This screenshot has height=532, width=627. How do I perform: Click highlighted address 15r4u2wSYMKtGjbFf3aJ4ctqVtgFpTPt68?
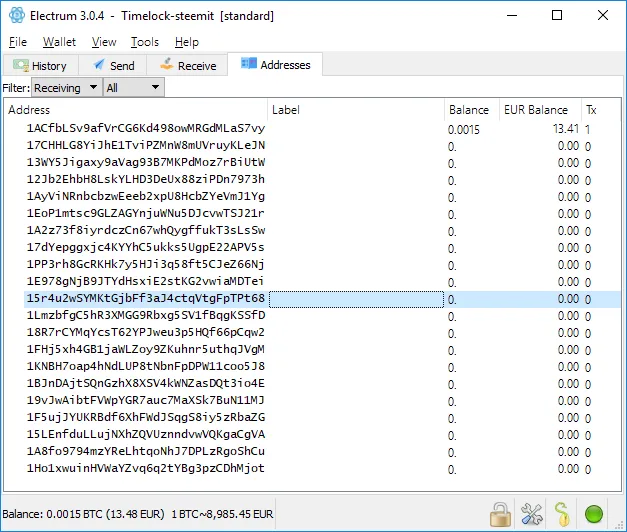coord(146,298)
